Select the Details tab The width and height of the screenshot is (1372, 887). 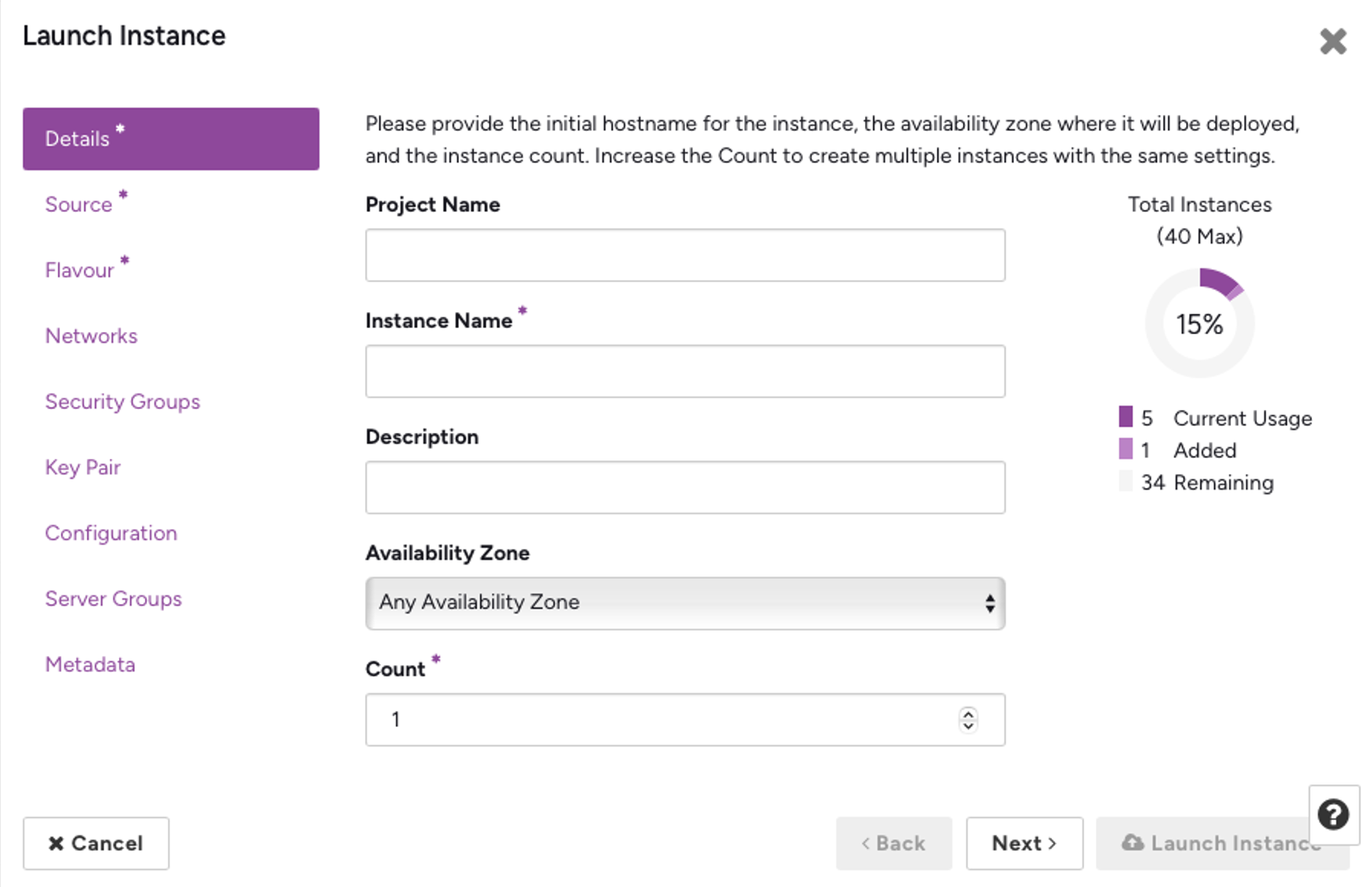171,139
